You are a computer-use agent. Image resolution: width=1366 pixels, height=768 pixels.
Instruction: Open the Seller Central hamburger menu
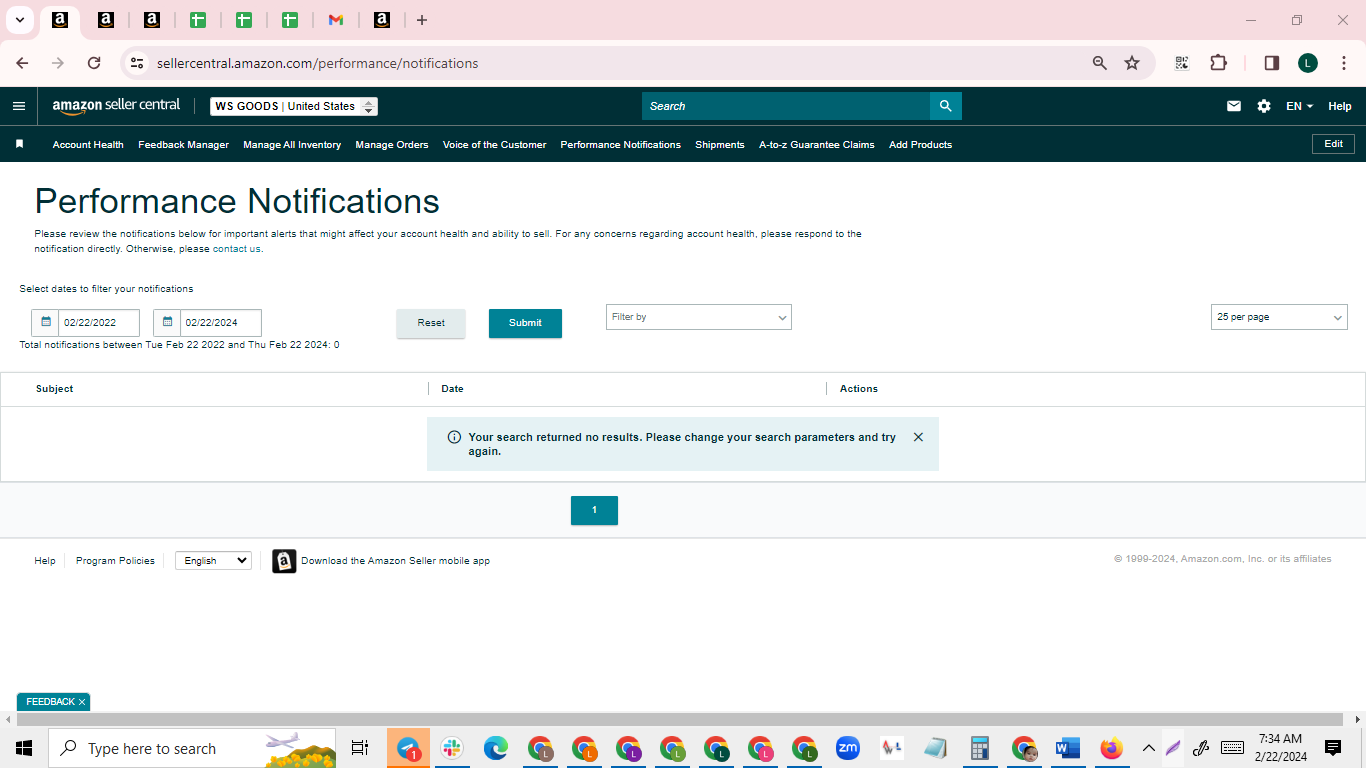(19, 106)
